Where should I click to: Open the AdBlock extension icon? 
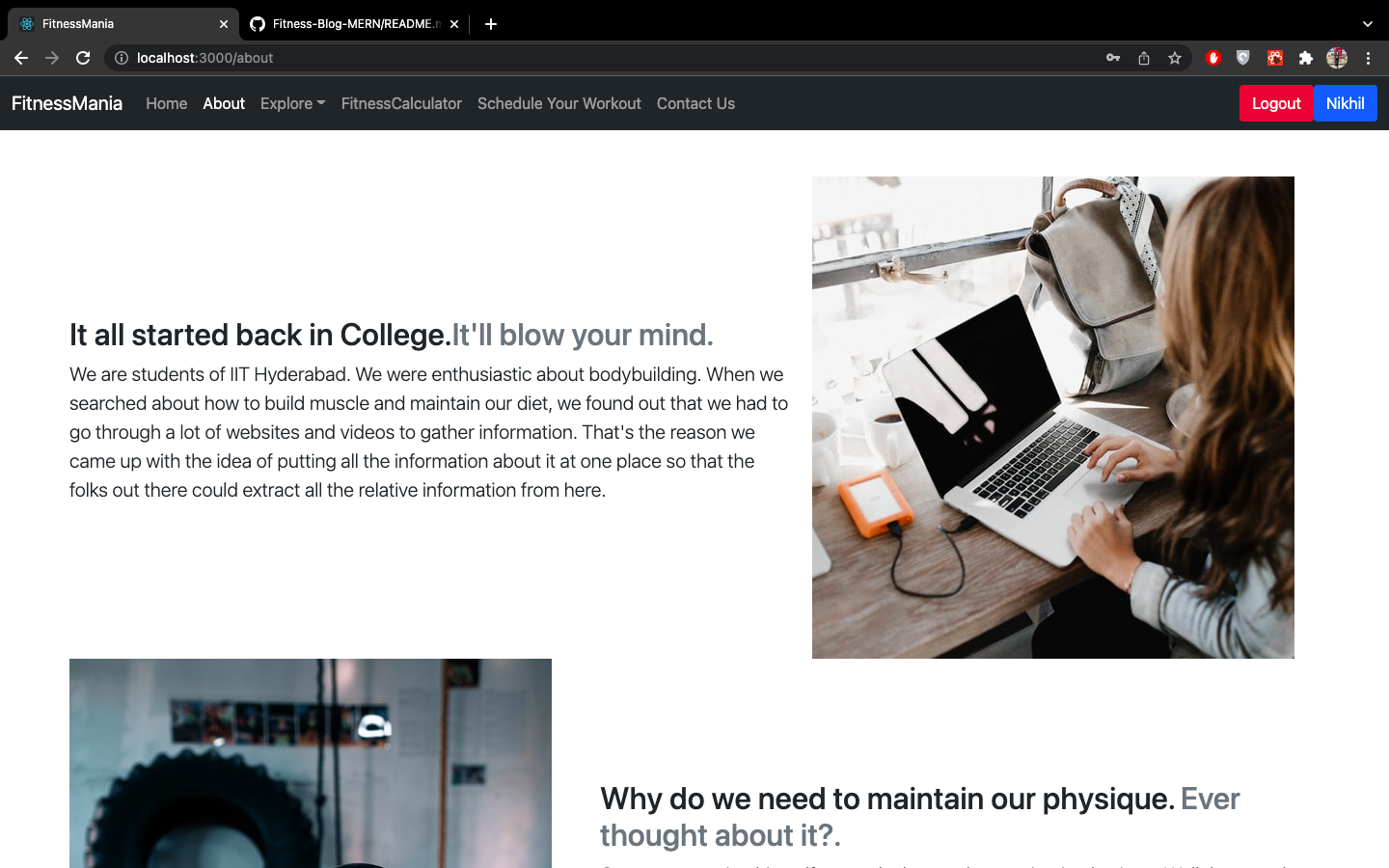point(1212,58)
